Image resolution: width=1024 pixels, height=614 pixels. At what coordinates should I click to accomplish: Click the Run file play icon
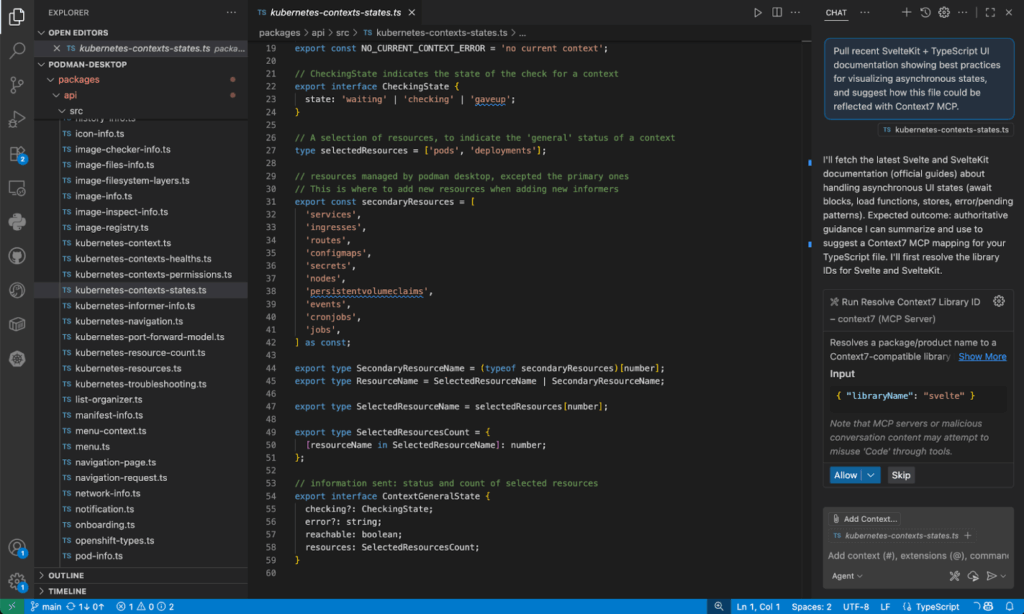[x=757, y=12]
